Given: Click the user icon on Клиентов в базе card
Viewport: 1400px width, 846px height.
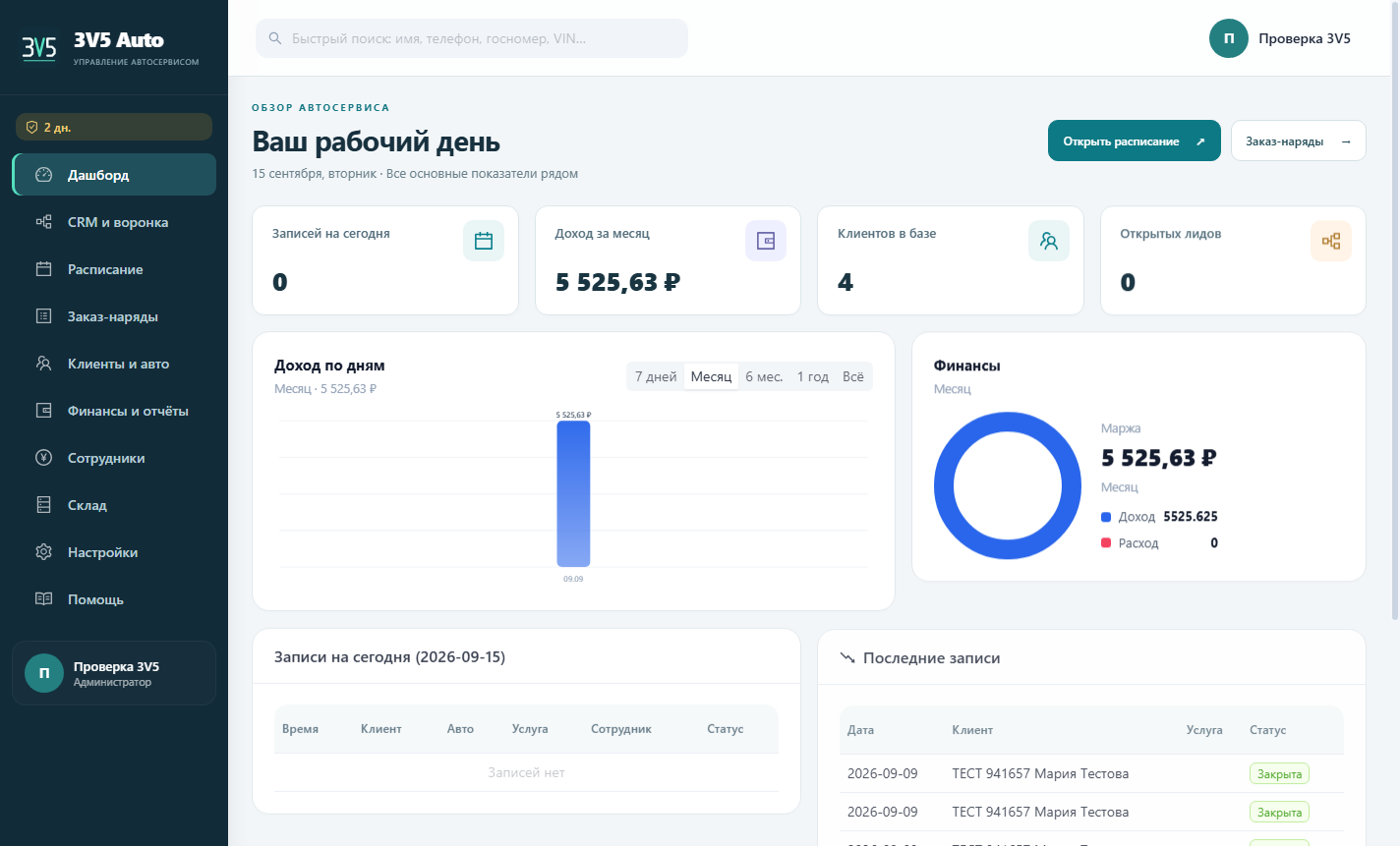Looking at the screenshot, I should point(1049,241).
